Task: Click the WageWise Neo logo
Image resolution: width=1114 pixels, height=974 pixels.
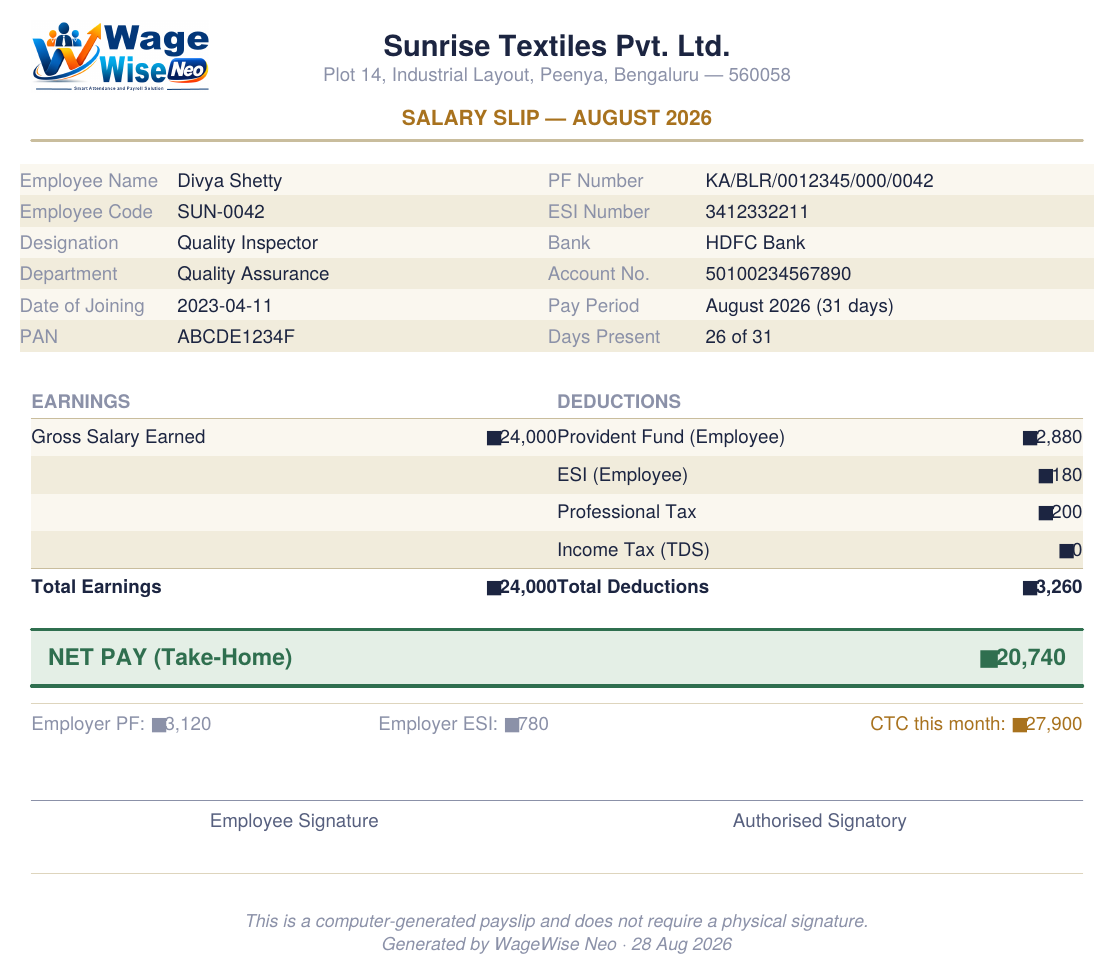Action: click(121, 56)
